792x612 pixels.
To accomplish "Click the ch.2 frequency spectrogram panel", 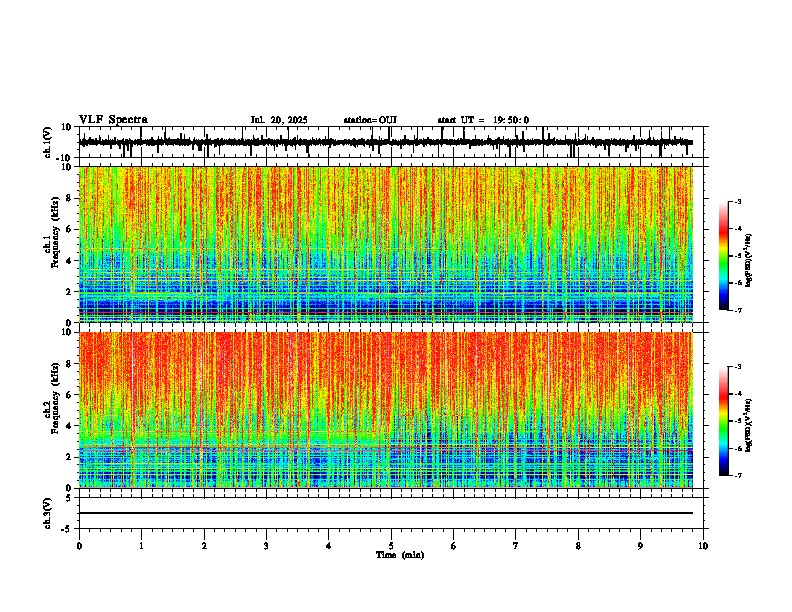I will pos(386,410).
